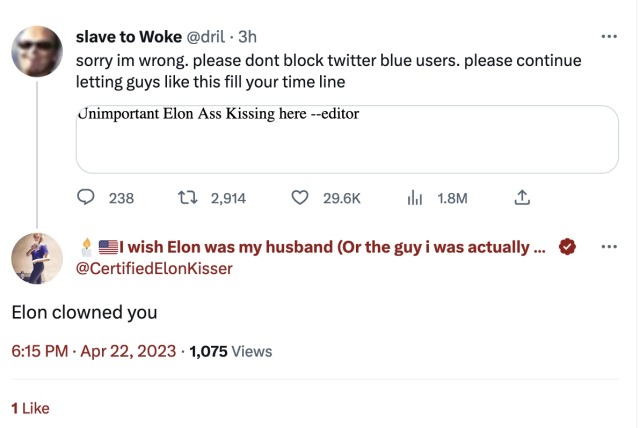This screenshot has height=428, width=640.
Task: View the "1 Like" list
Action: coord(30,408)
